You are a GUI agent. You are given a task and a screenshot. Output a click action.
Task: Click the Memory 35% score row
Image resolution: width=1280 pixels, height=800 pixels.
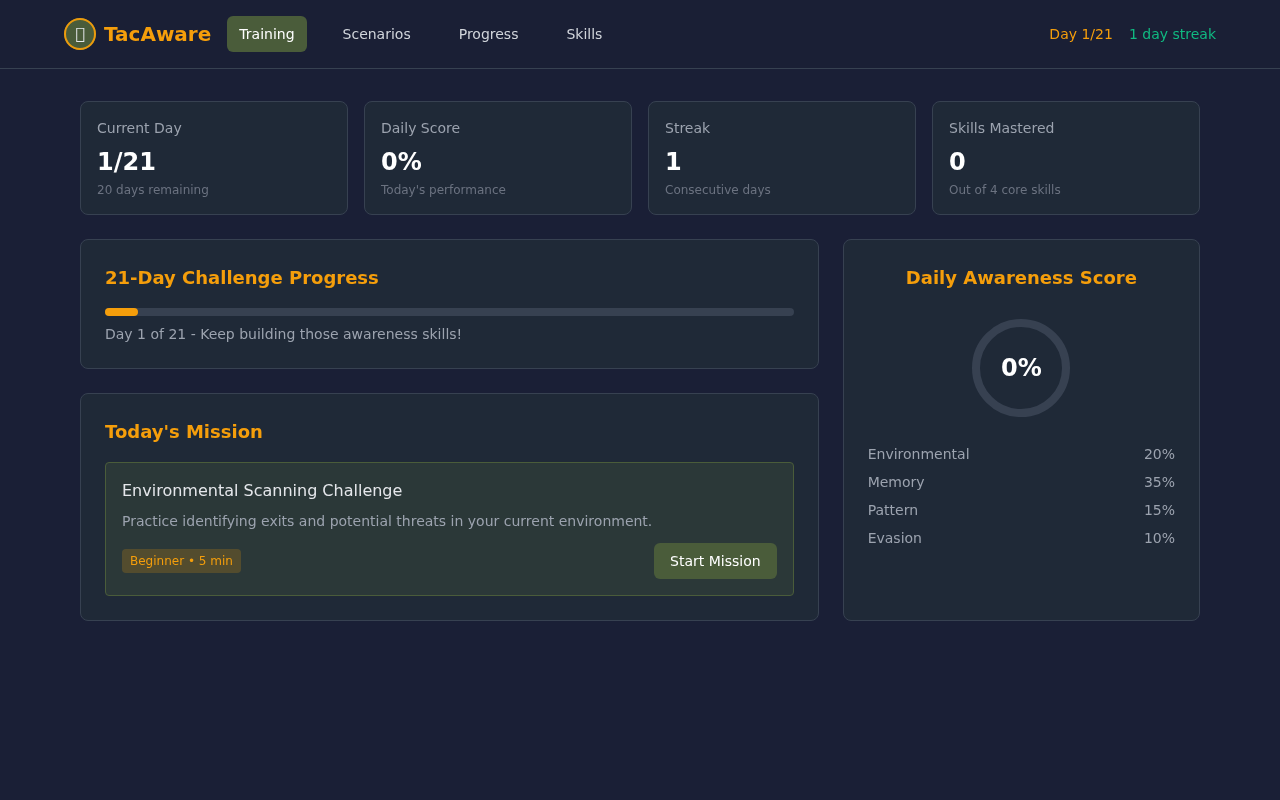[x=1021, y=482]
